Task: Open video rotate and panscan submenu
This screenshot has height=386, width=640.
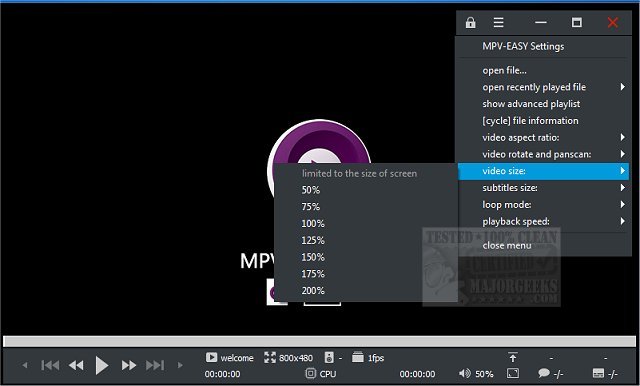Action: [x=543, y=154]
